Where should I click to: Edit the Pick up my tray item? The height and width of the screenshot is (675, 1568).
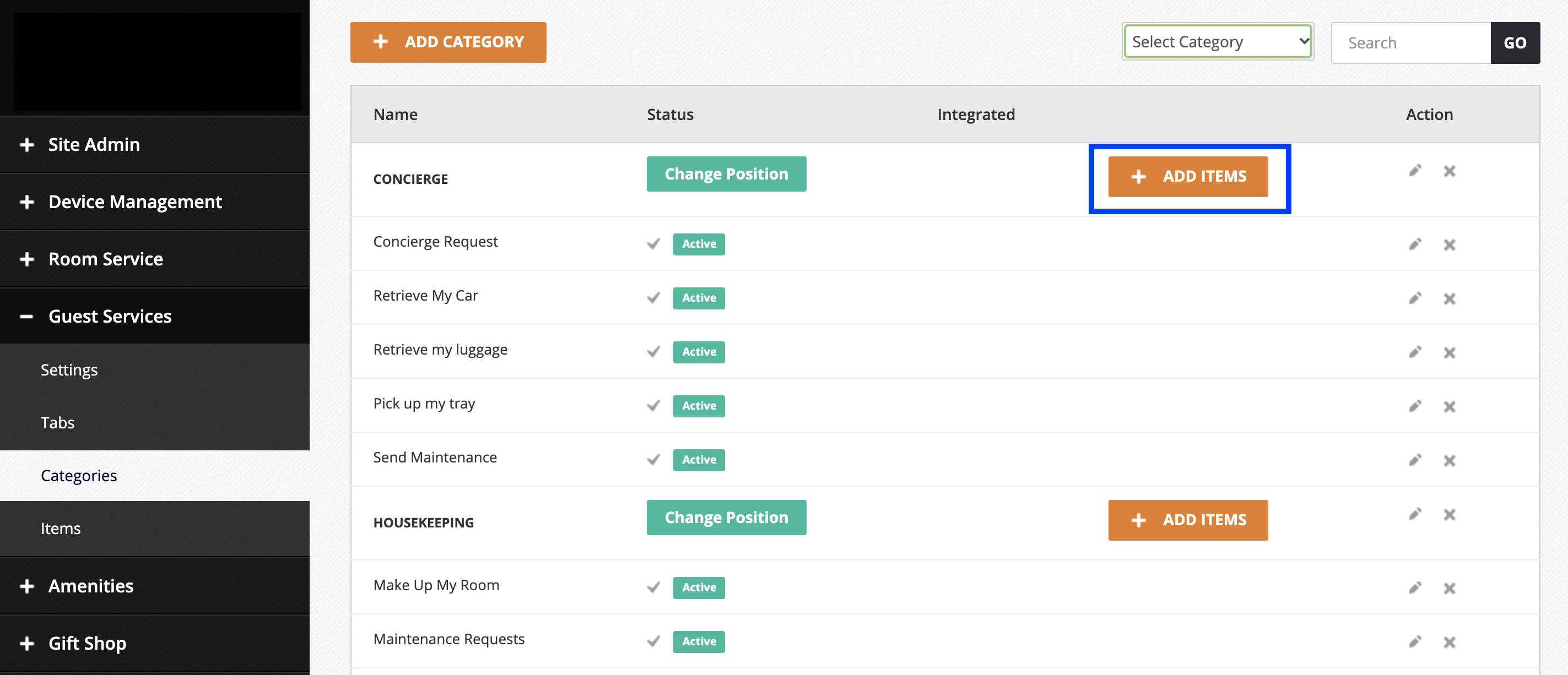(1415, 406)
